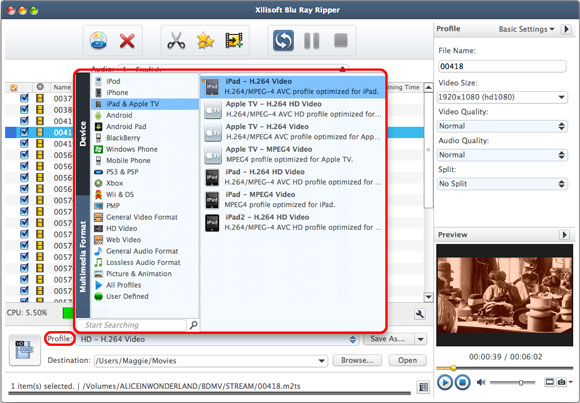Uncheck the 0037 file row checkbox
Image resolution: width=580 pixels, height=403 pixels.
[x=24, y=98]
